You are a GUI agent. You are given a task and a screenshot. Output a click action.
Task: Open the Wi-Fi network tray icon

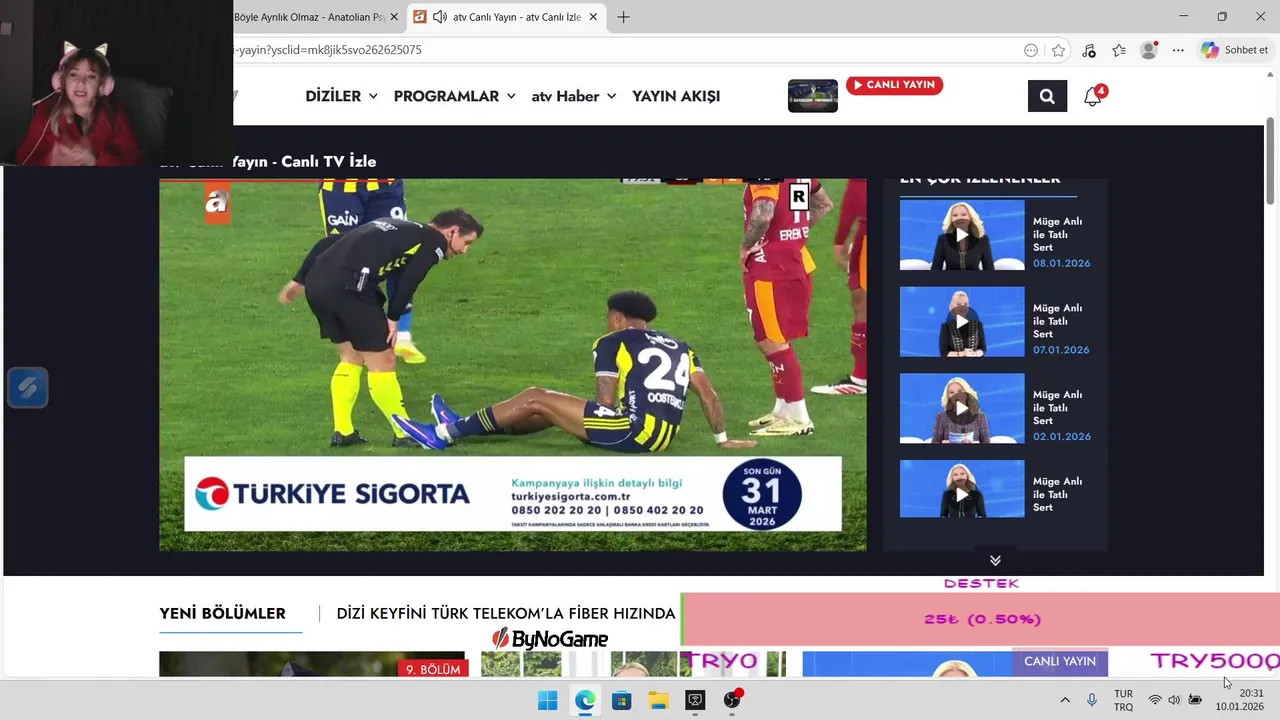coord(1155,700)
